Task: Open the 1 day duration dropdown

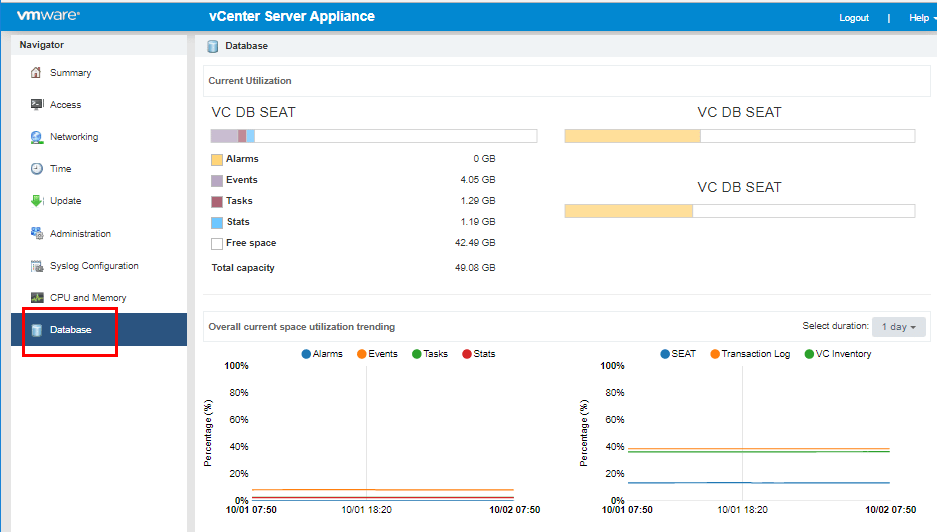Action: pos(898,327)
